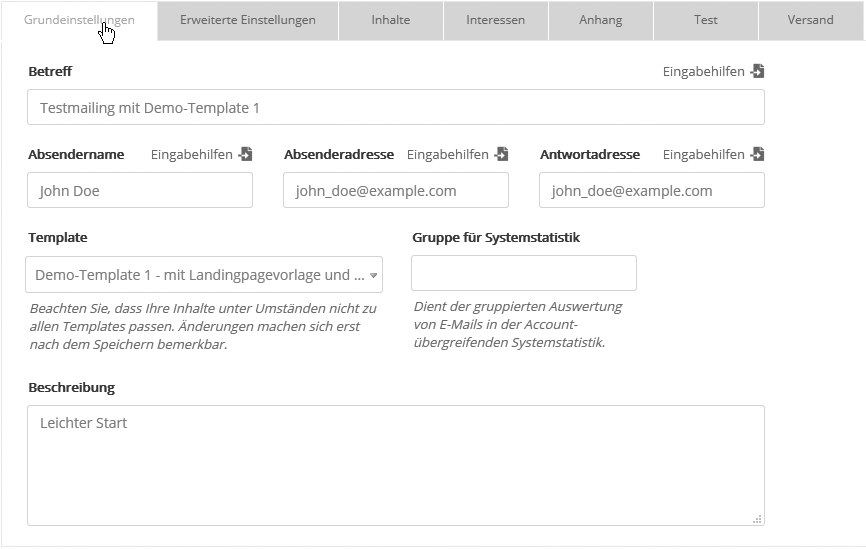Focus the Betreff subject input field

point(395,108)
